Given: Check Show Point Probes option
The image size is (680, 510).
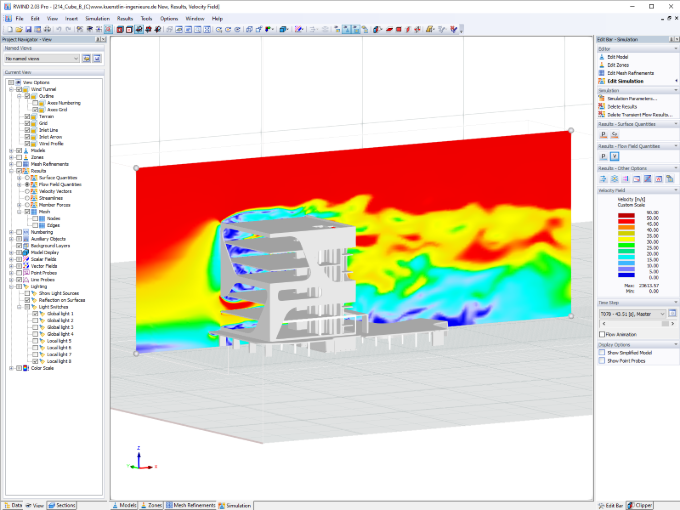Looking at the screenshot, I should click(602, 361).
